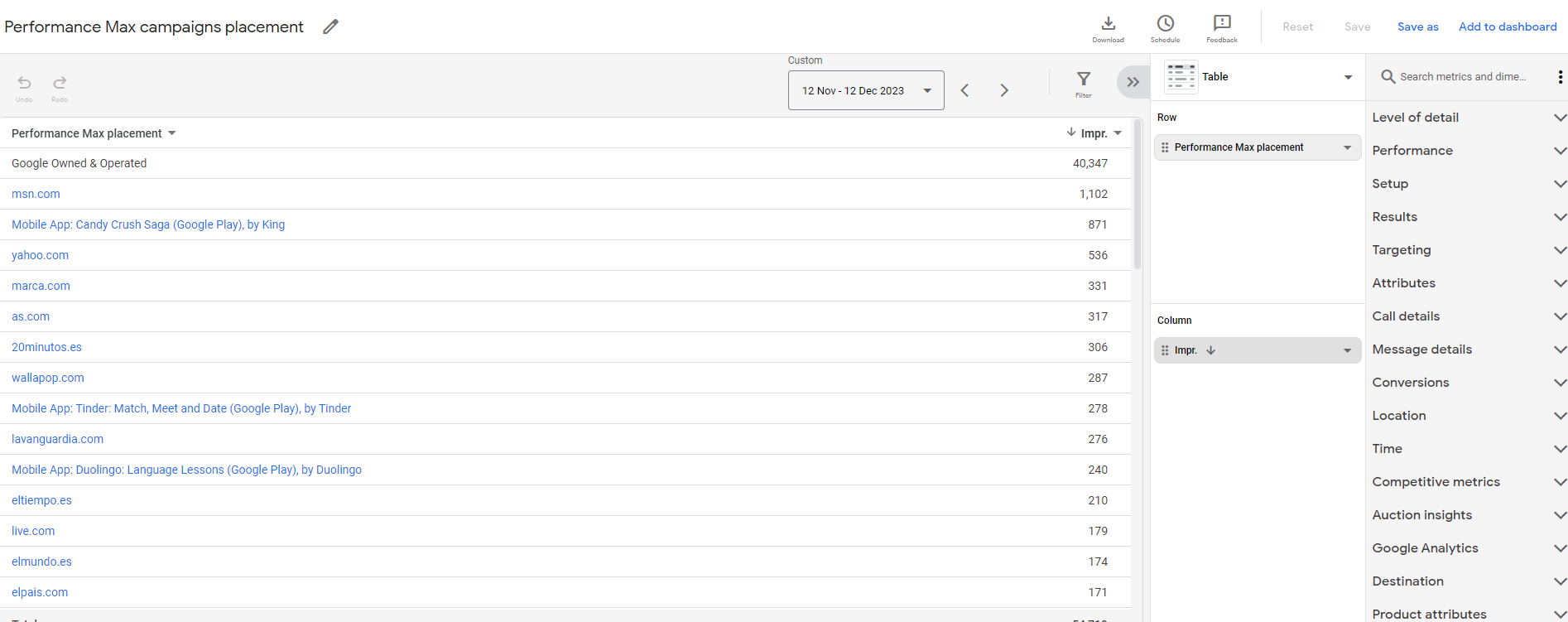Open the marca.com placement link

click(41, 286)
